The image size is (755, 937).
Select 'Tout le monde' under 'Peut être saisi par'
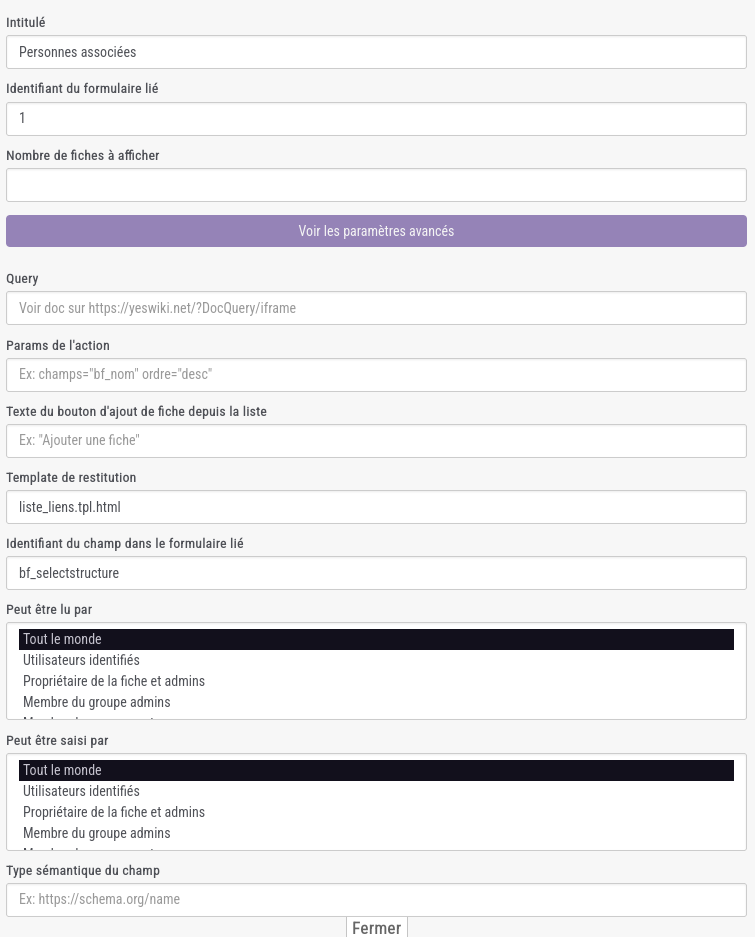(376, 770)
